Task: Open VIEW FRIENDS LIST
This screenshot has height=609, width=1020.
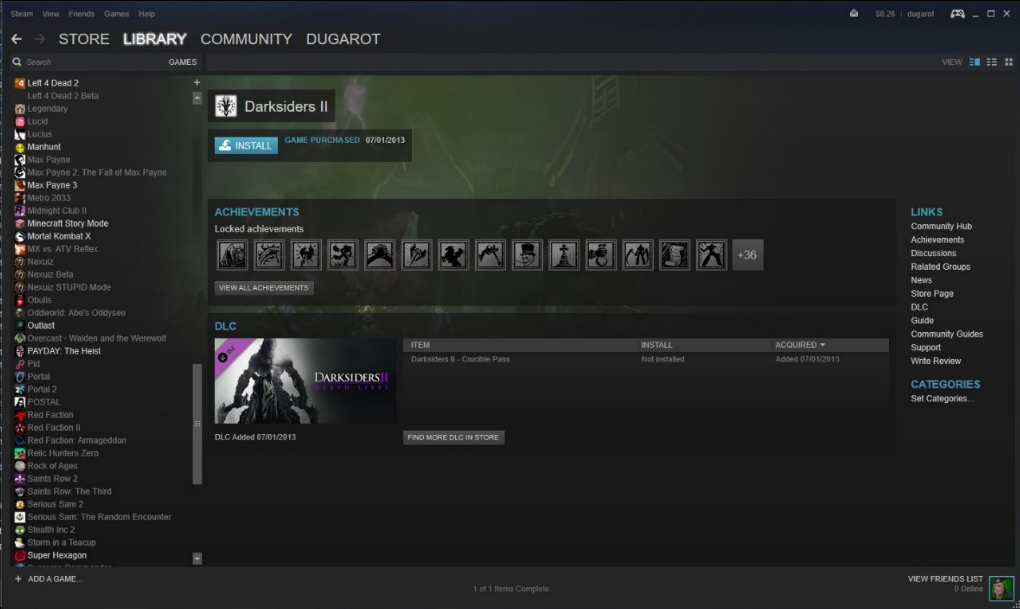Action: (x=945, y=578)
